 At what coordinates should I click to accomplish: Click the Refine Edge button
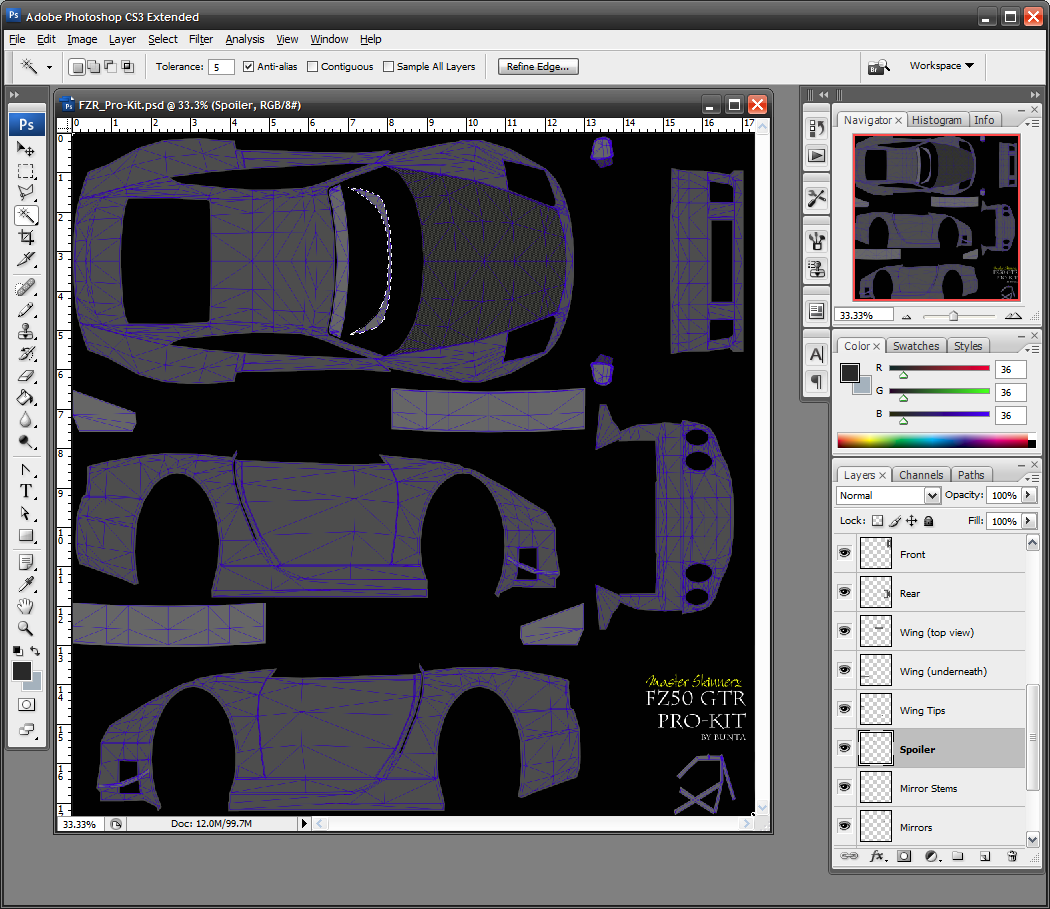pos(538,67)
